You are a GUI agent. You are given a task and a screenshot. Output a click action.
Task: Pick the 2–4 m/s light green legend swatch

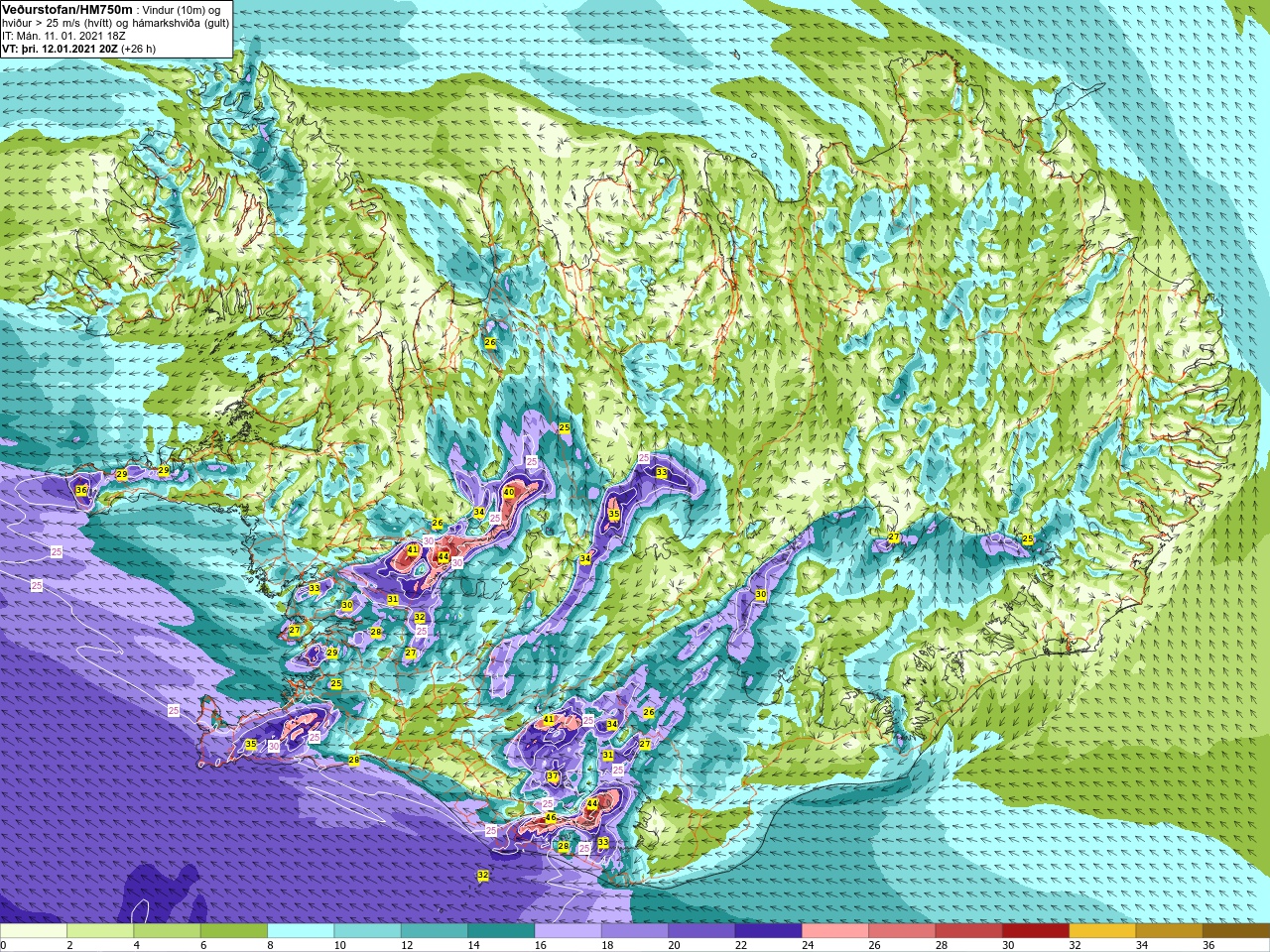click(x=100, y=931)
